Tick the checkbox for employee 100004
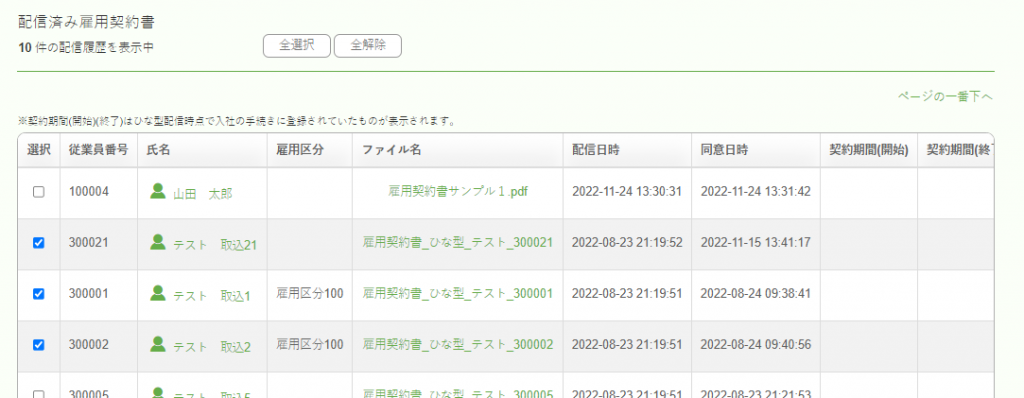 [x=39, y=192]
